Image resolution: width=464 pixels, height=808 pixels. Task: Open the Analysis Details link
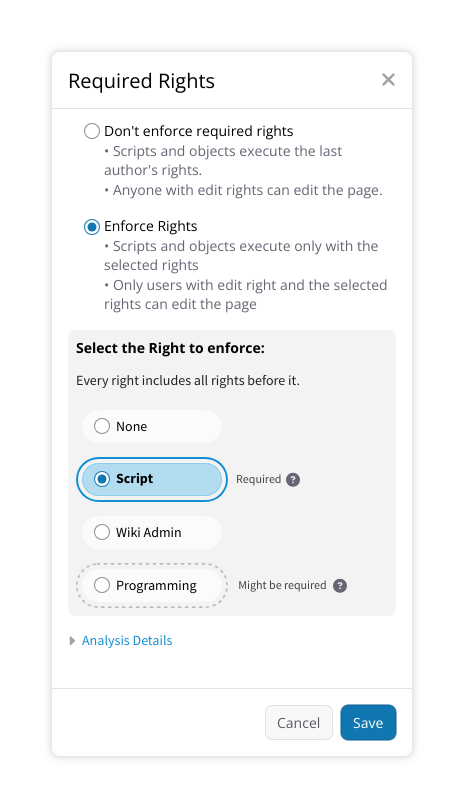tap(127, 641)
